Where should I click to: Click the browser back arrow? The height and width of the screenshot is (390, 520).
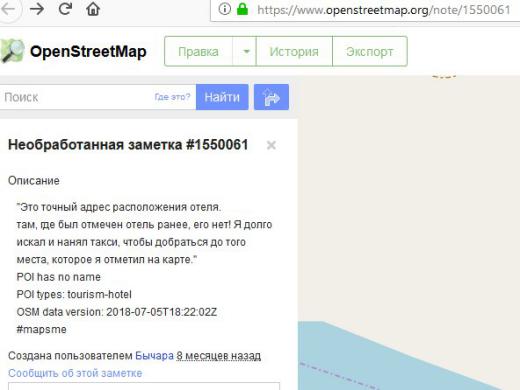pyautogui.click(x=8, y=9)
